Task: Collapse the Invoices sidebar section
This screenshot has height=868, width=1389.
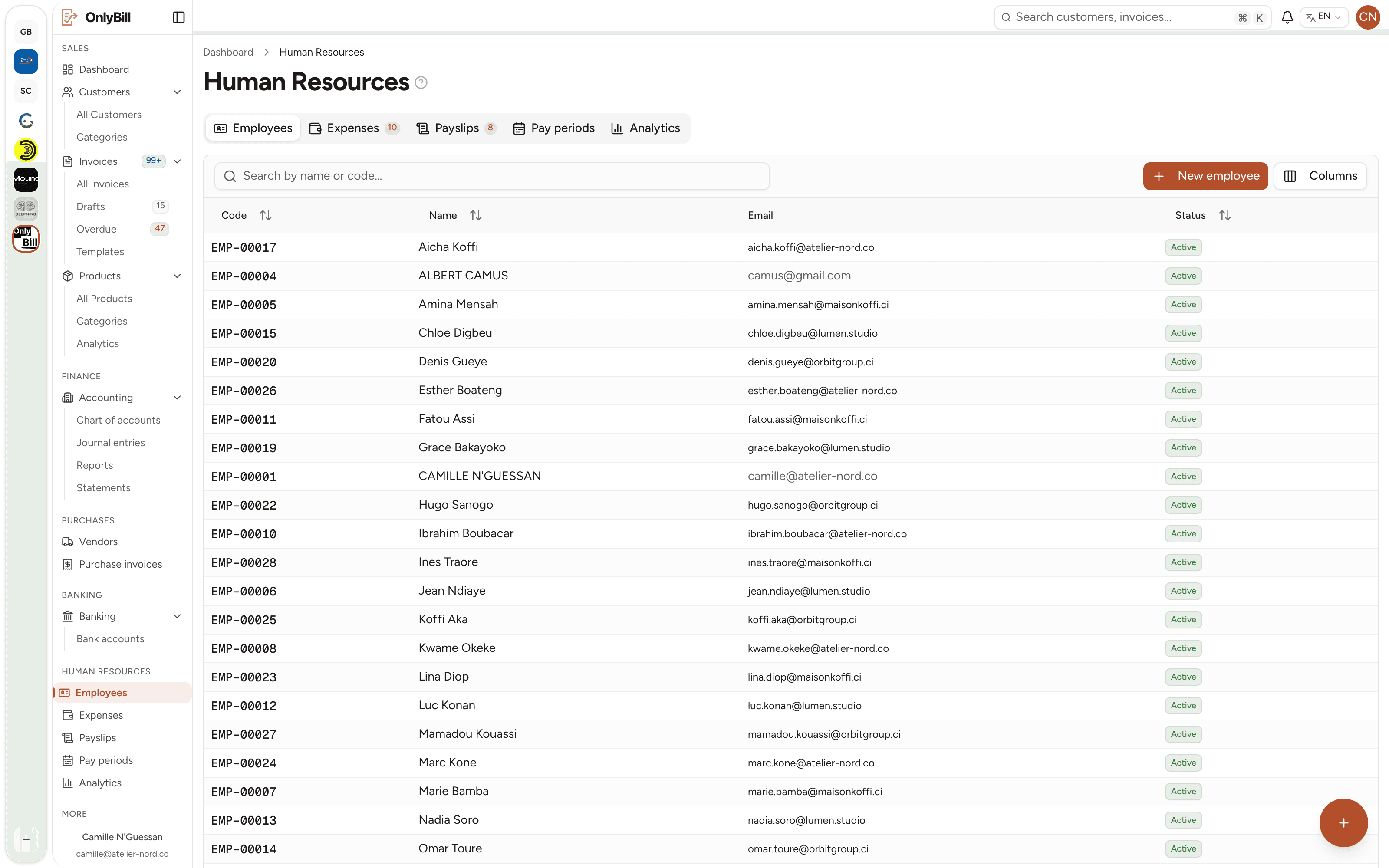Action: click(178, 161)
